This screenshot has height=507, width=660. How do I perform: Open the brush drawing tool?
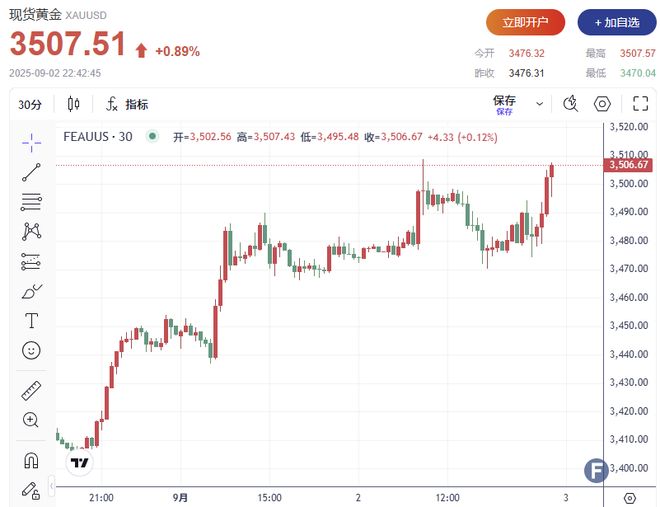[31, 291]
